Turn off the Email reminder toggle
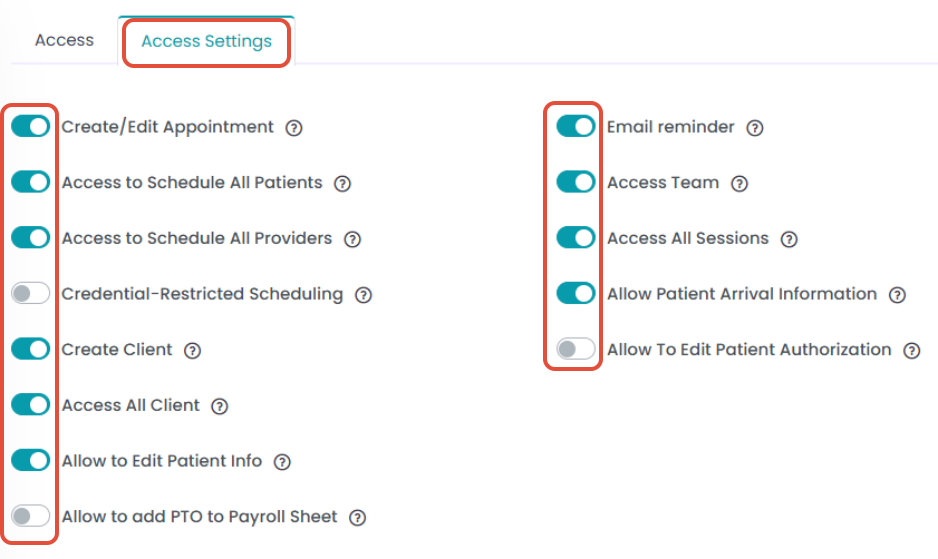 [576, 127]
